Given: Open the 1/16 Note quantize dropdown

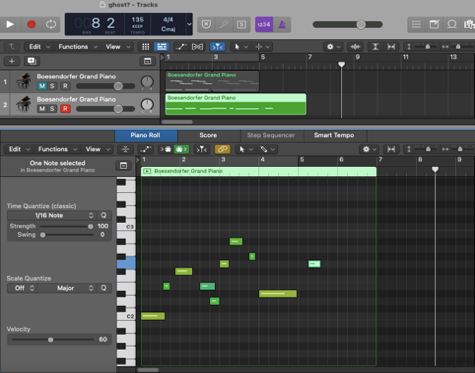Looking at the screenshot, I should tap(52, 216).
